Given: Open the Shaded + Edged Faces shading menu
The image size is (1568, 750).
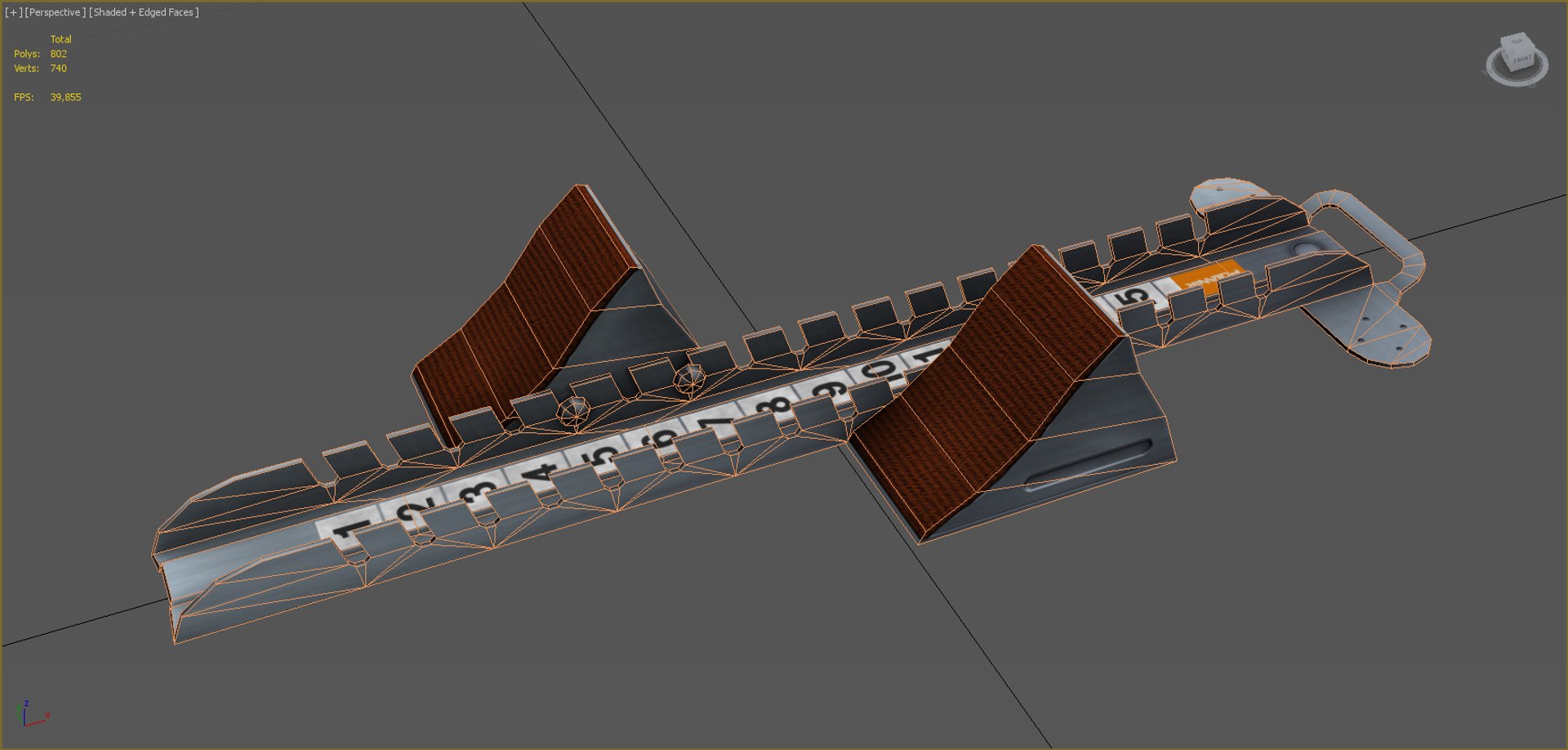Looking at the screenshot, I should click(144, 12).
